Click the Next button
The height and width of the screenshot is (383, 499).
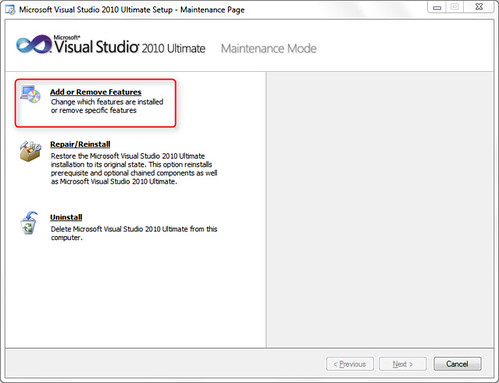(403, 364)
